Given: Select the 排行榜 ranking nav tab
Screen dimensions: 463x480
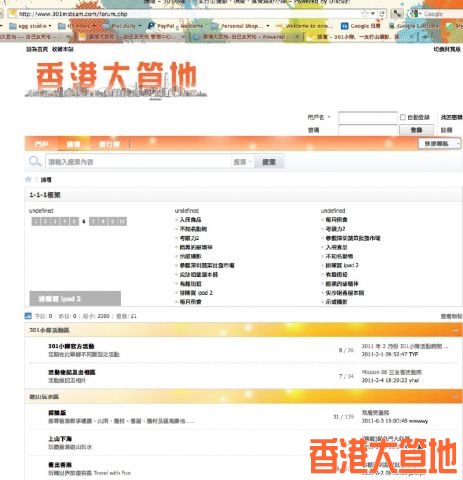Looking at the screenshot, I should (109, 144).
